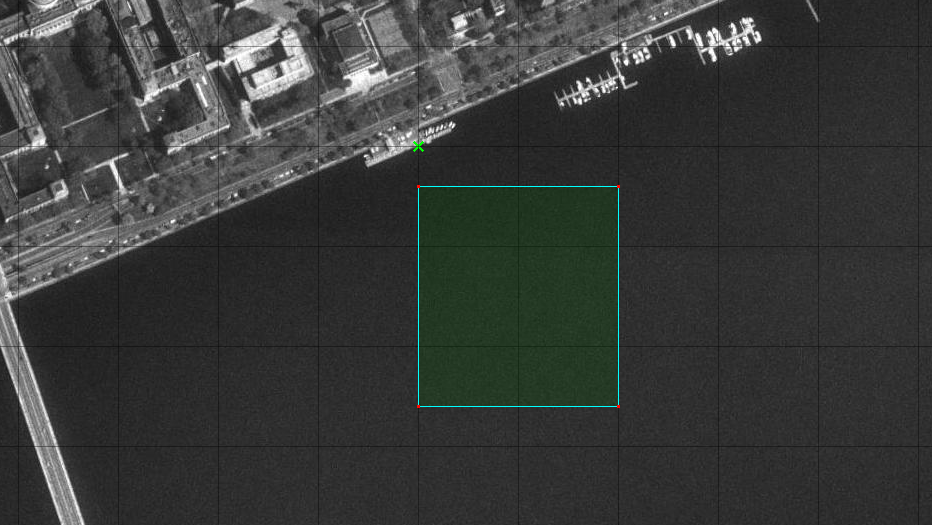Click the green X marker on the shoreline

[418, 147]
